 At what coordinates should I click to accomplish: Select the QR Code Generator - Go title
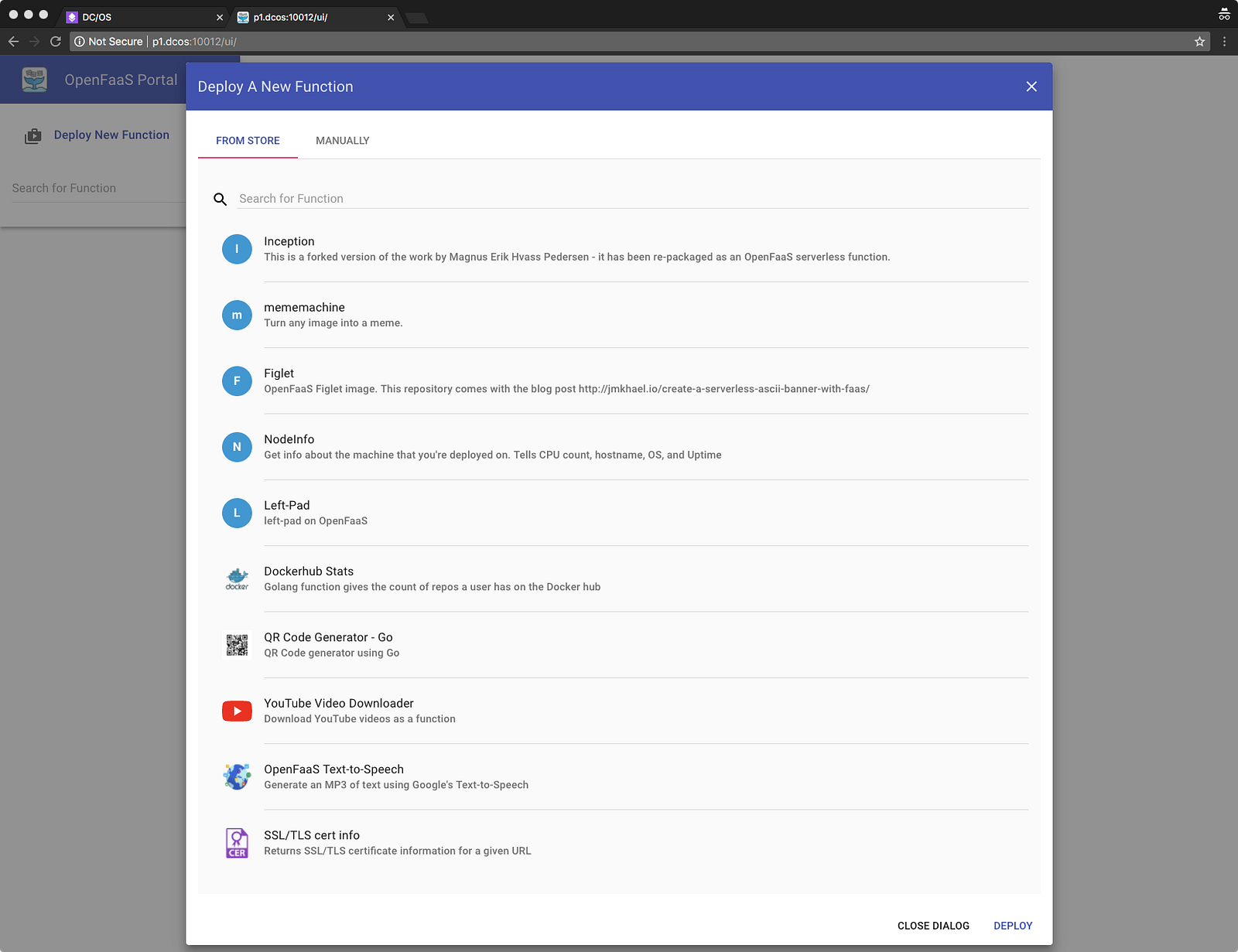(x=328, y=637)
